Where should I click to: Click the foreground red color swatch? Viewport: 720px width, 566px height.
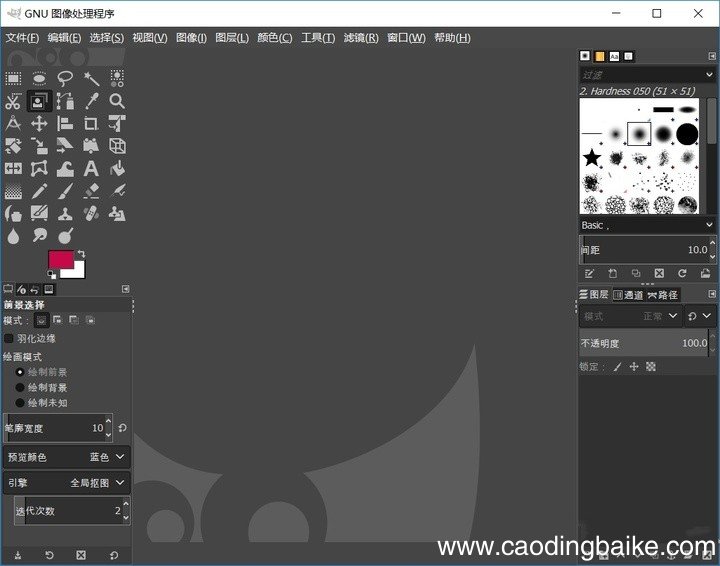point(61,259)
